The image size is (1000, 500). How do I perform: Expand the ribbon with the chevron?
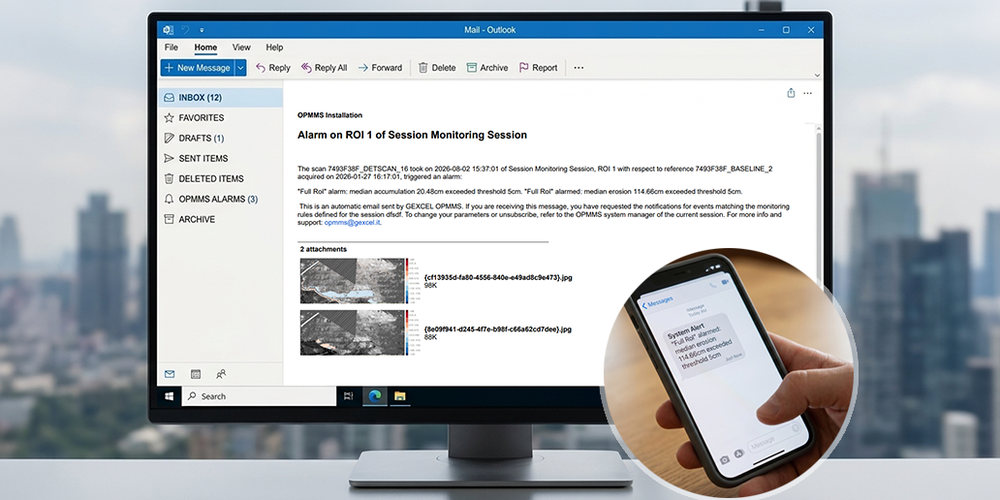tap(817, 75)
